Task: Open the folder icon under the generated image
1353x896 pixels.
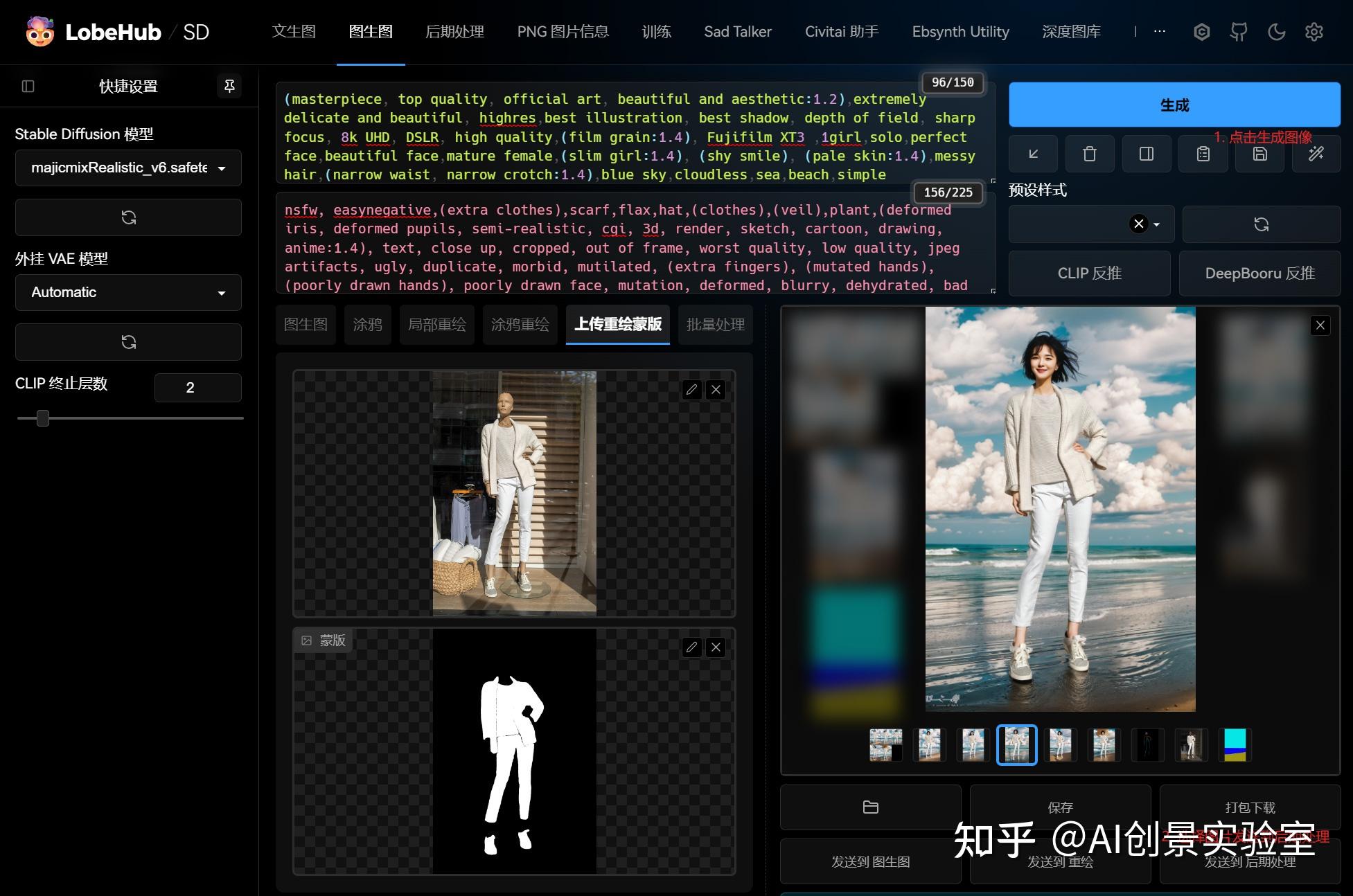Action: tap(870, 807)
